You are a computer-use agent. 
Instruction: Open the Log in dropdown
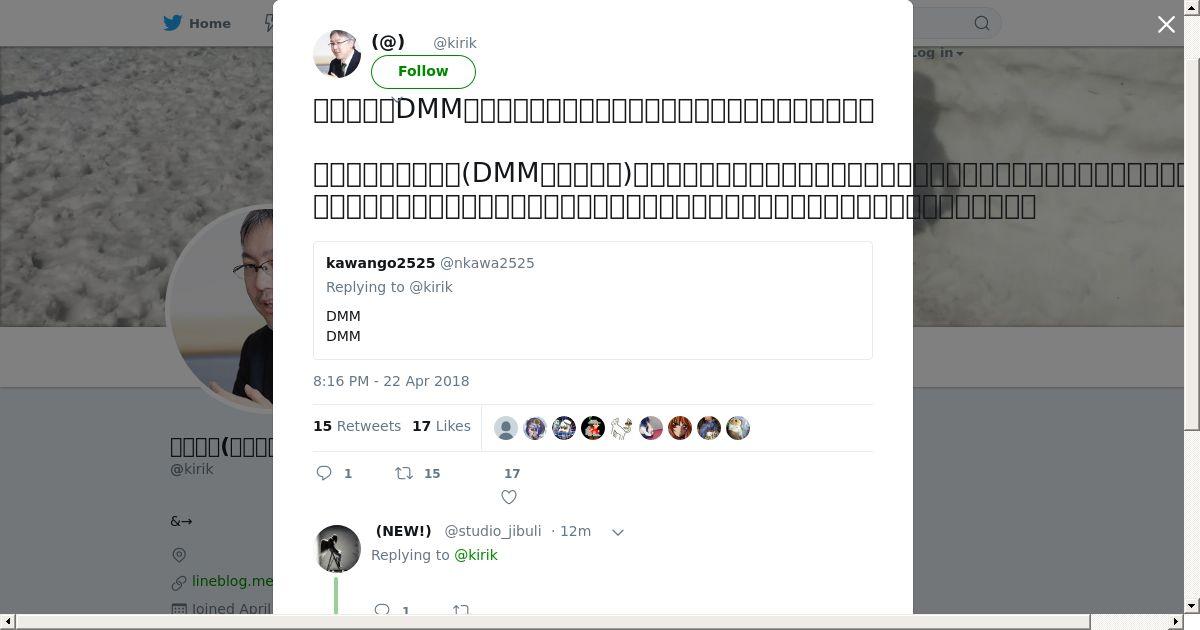pos(936,52)
